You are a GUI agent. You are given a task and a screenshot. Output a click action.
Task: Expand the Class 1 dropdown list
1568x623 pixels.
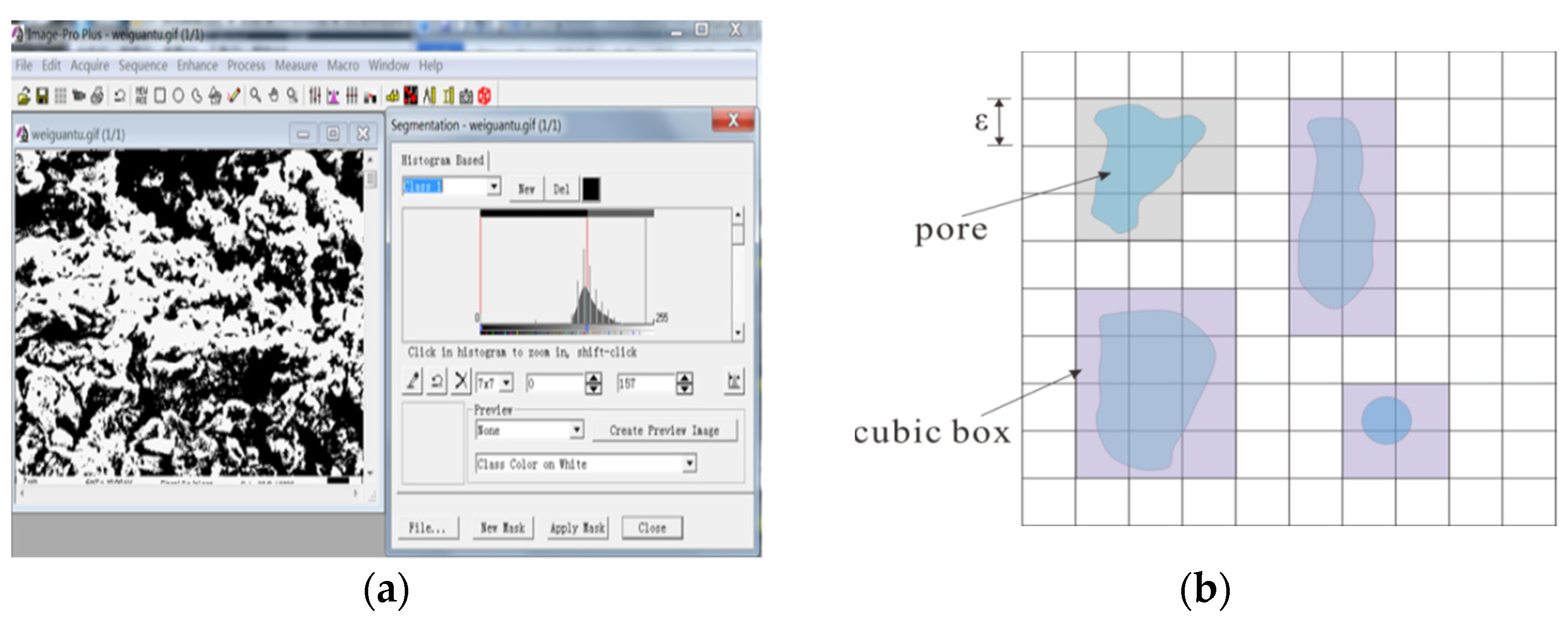coord(494,186)
